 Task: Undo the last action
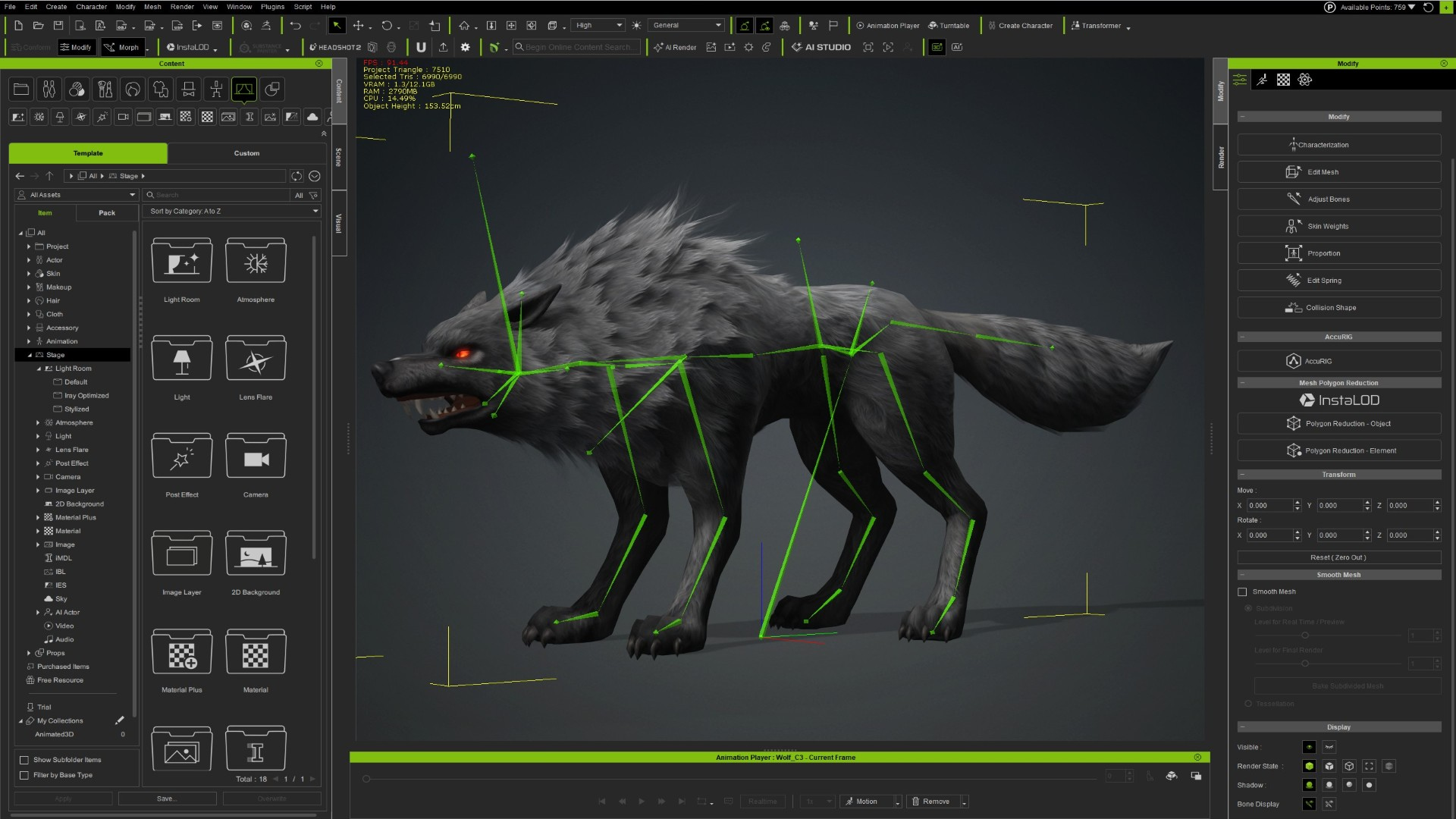(x=295, y=26)
